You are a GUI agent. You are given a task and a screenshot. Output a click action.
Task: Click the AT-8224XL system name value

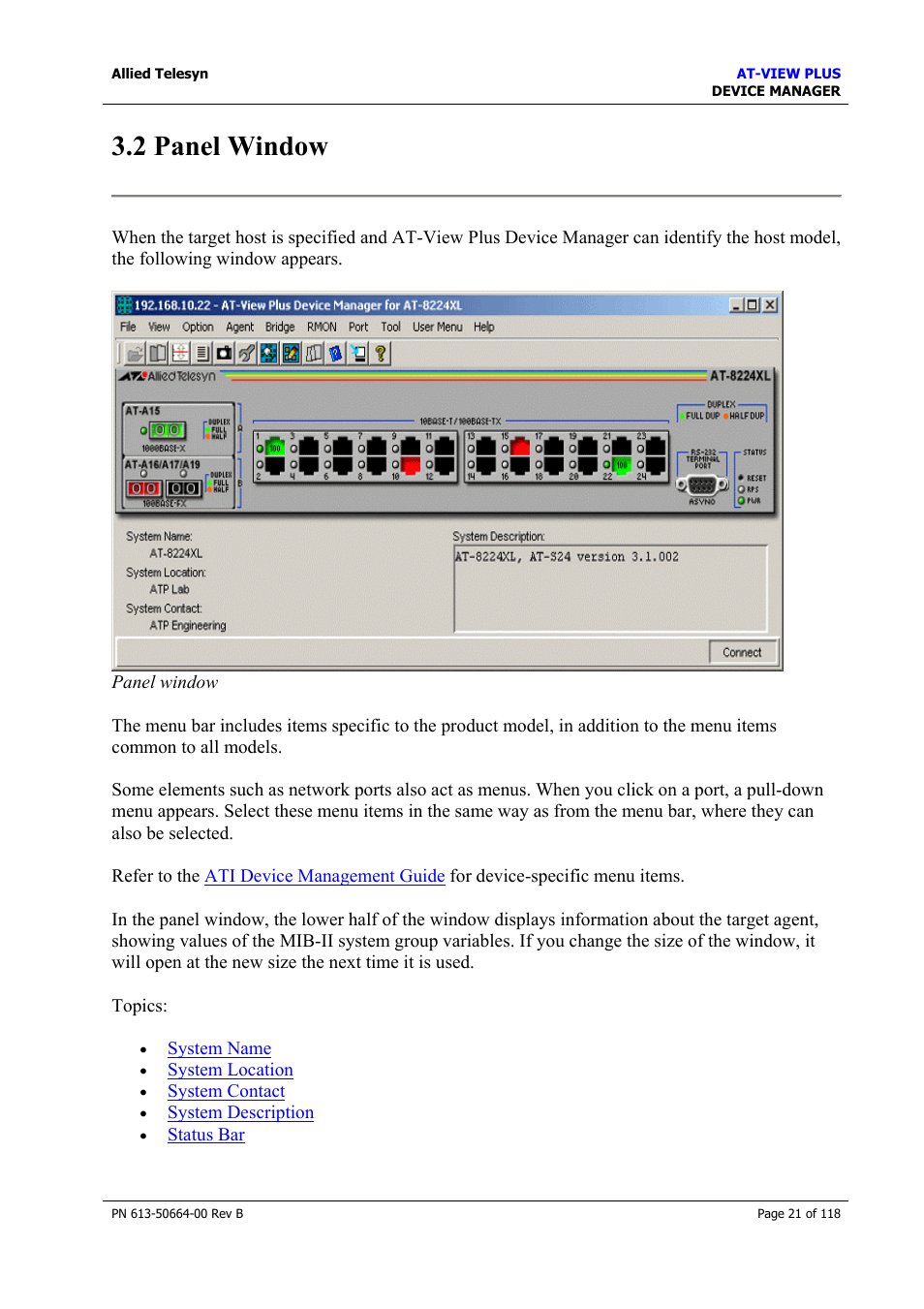tap(176, 553)
